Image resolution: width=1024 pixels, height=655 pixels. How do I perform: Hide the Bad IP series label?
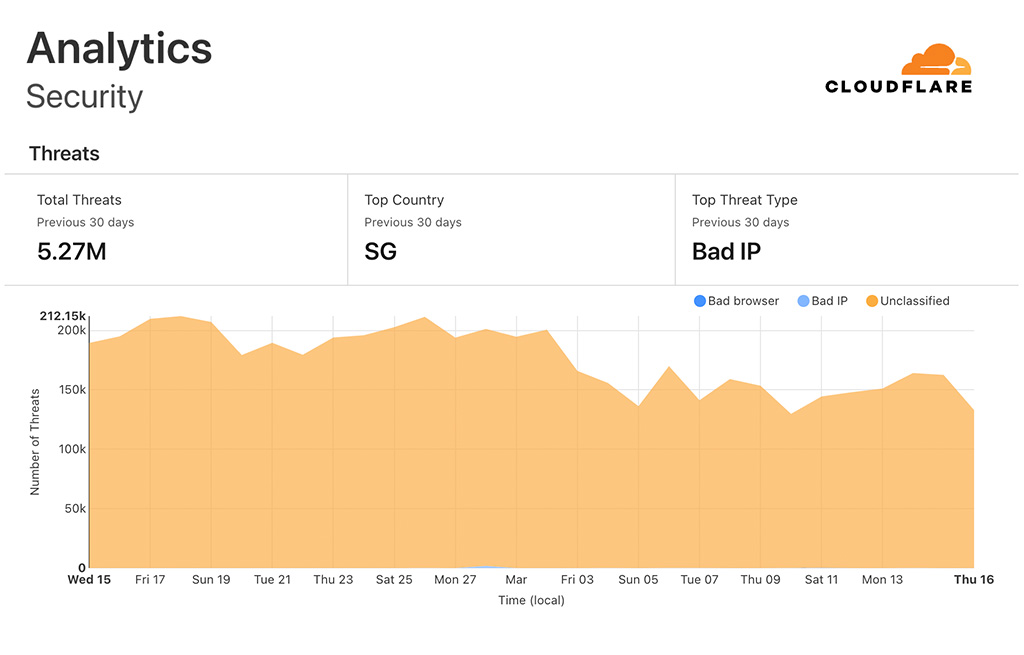[x=829, y=301]
